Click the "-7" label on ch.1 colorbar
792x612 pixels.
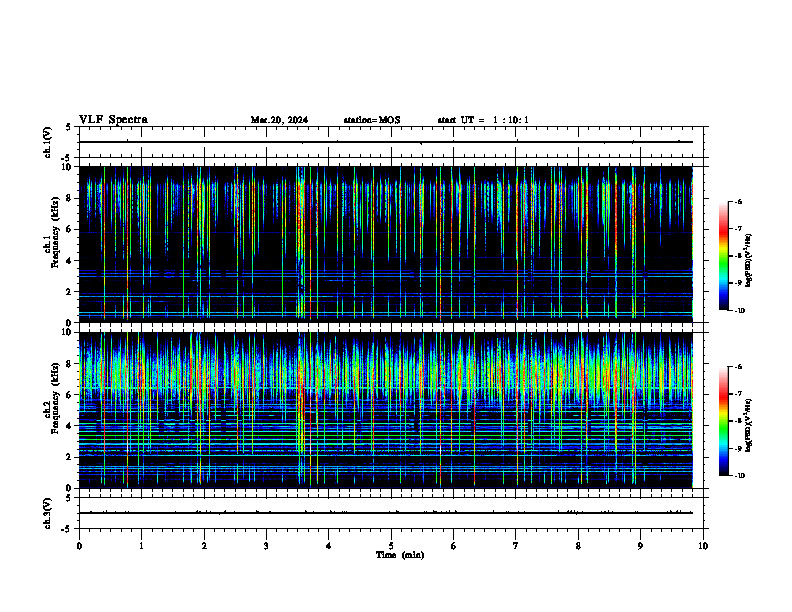coord(738,229)
